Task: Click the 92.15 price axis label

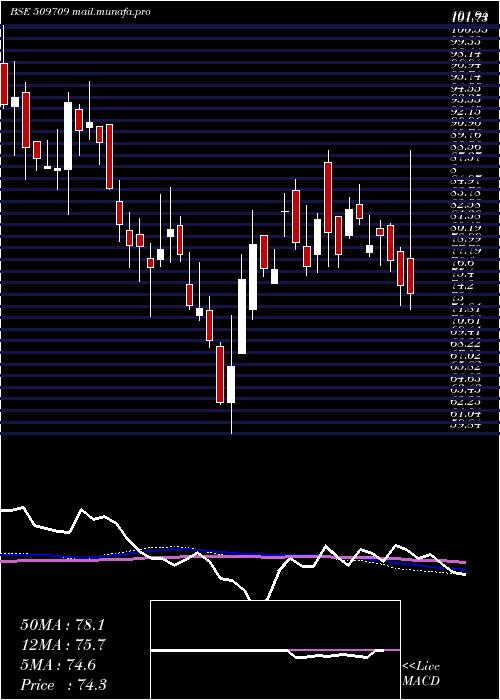Action: (466, 111)
